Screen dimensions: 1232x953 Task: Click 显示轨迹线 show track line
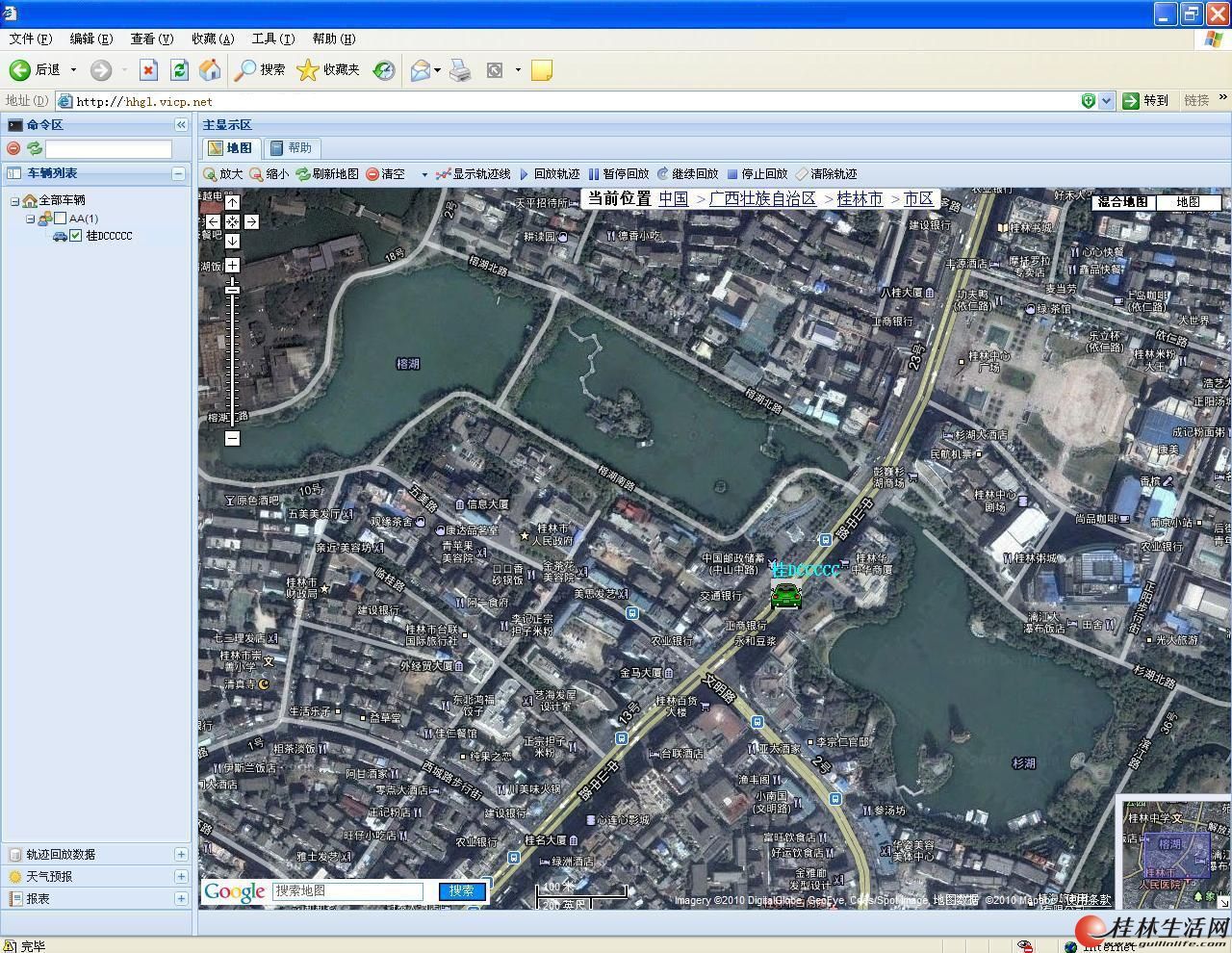pyautogui.click(x=473, y=174)
